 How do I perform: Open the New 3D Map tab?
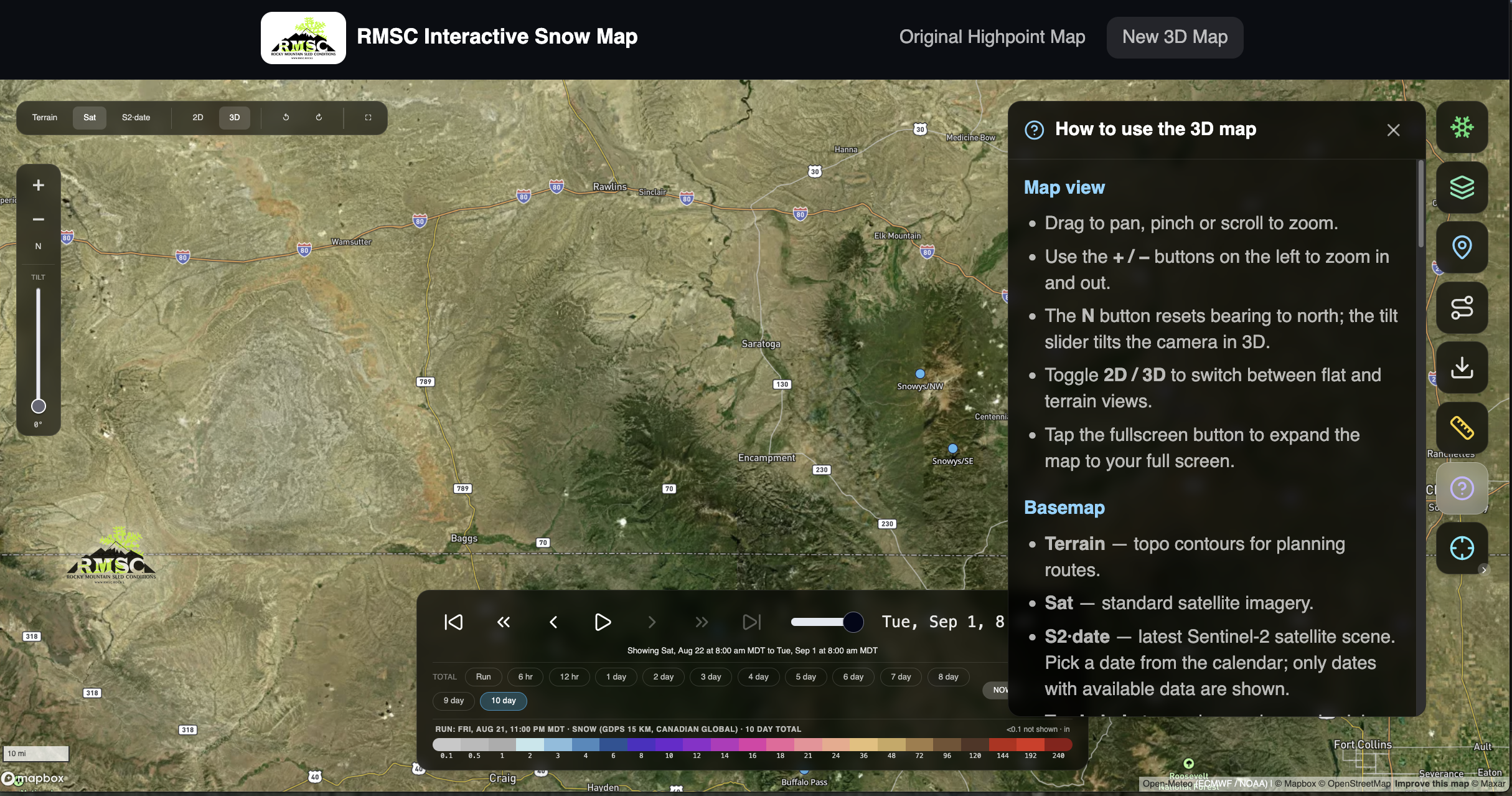tap(1175, 37)
